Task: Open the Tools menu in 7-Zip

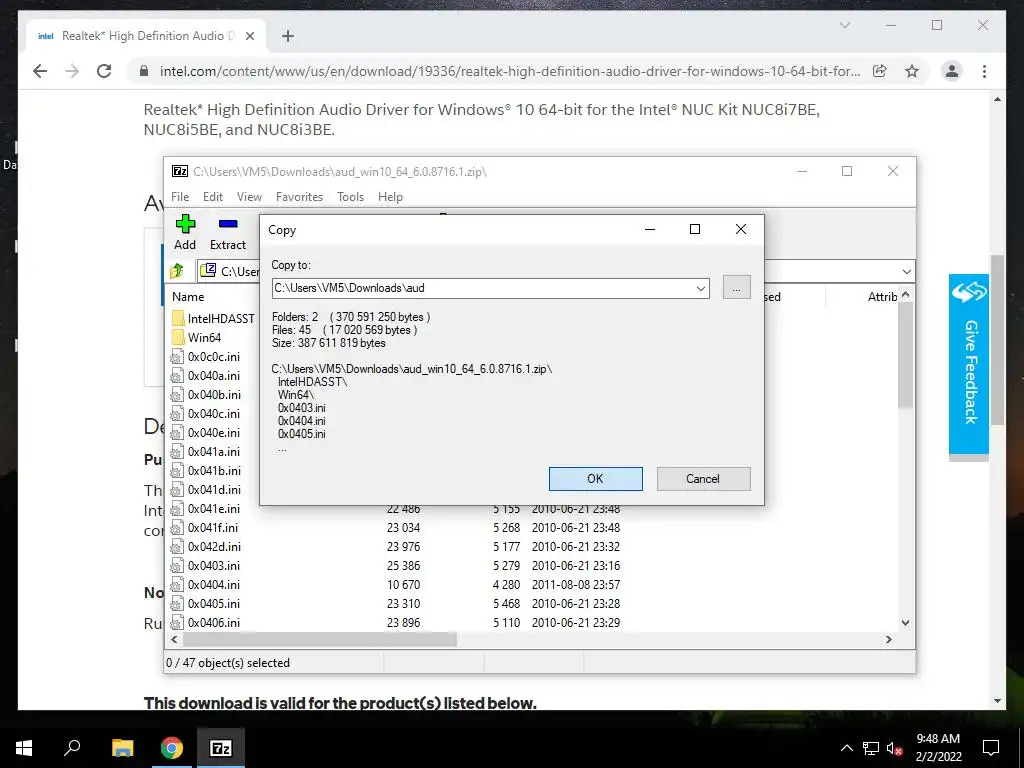Action: tap(350, 197)
